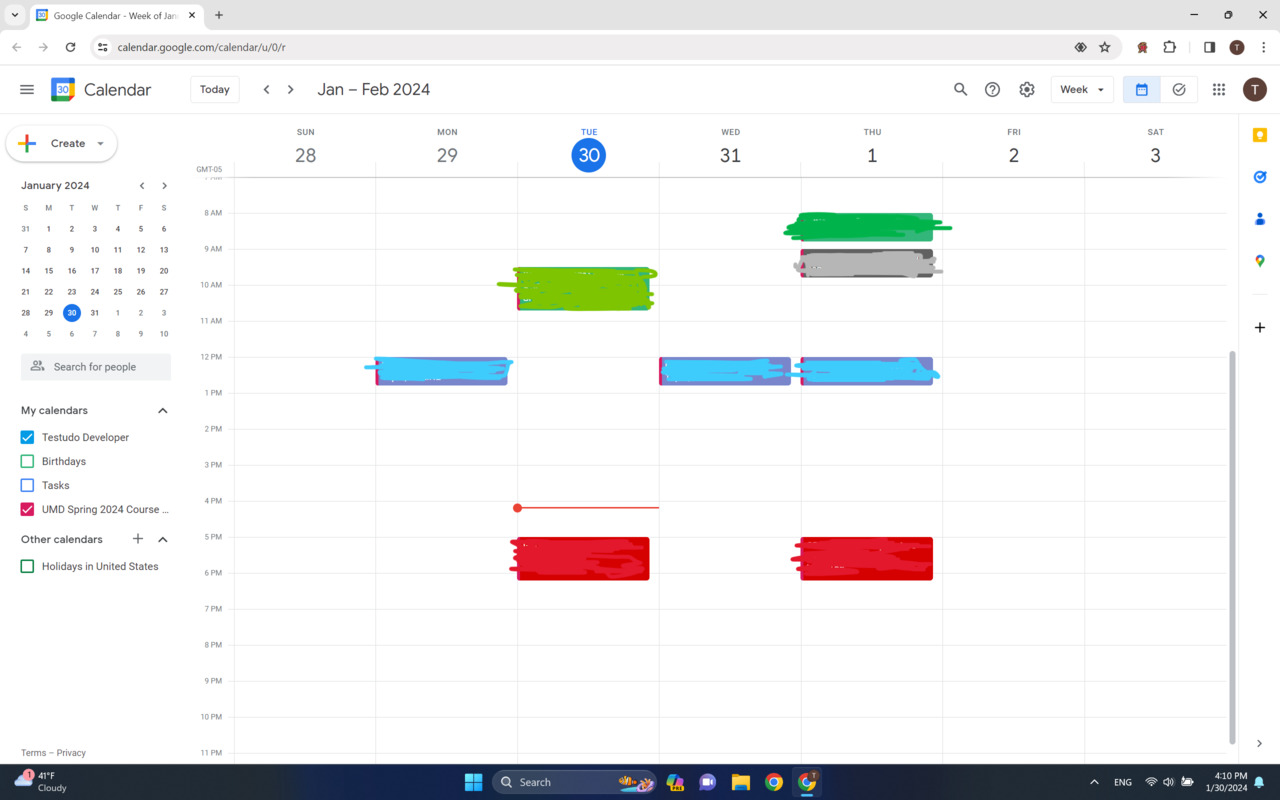
Task: Open the Privacy link
Action: 70,752
